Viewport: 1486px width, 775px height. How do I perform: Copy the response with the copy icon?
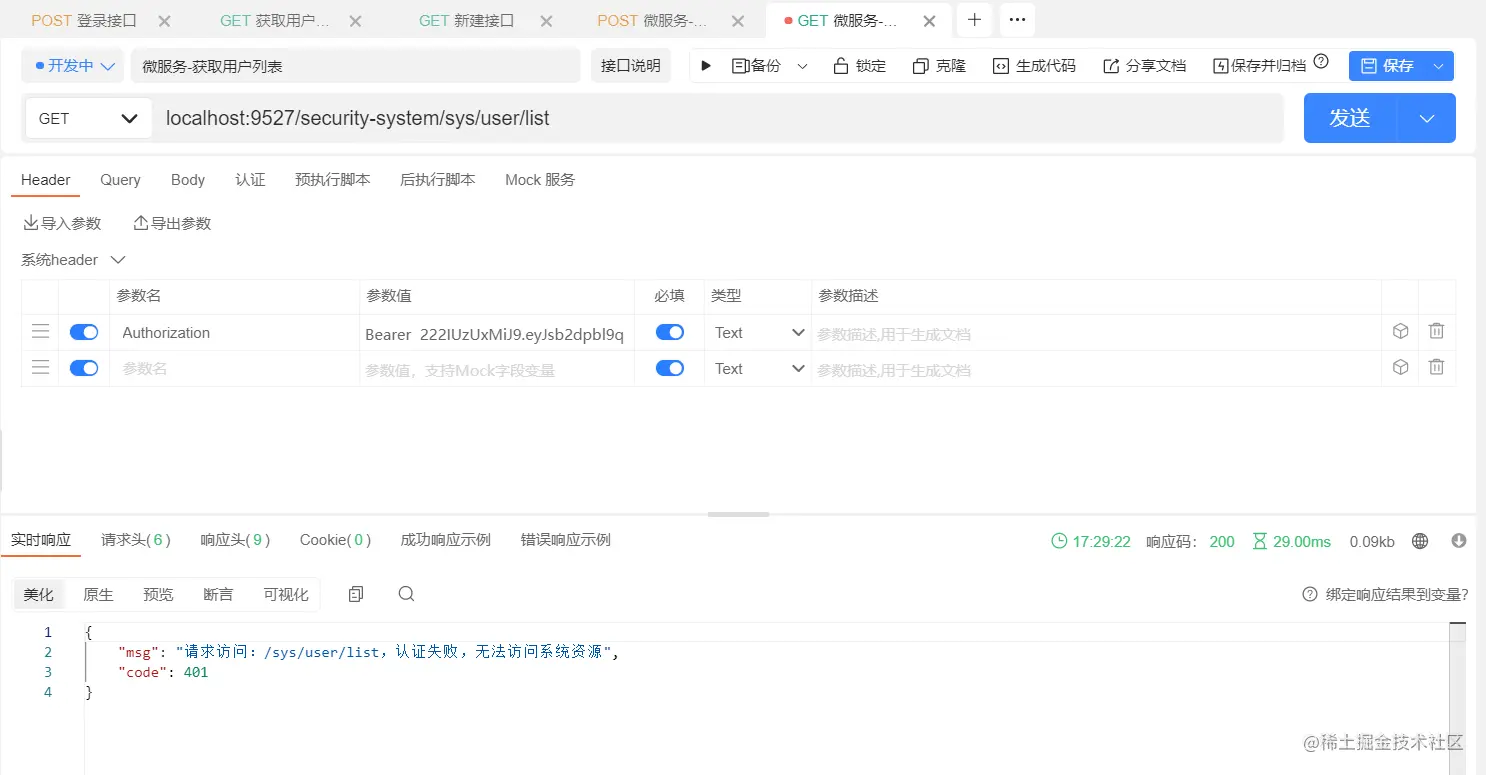pyautogui.click(x=356, y=594)
